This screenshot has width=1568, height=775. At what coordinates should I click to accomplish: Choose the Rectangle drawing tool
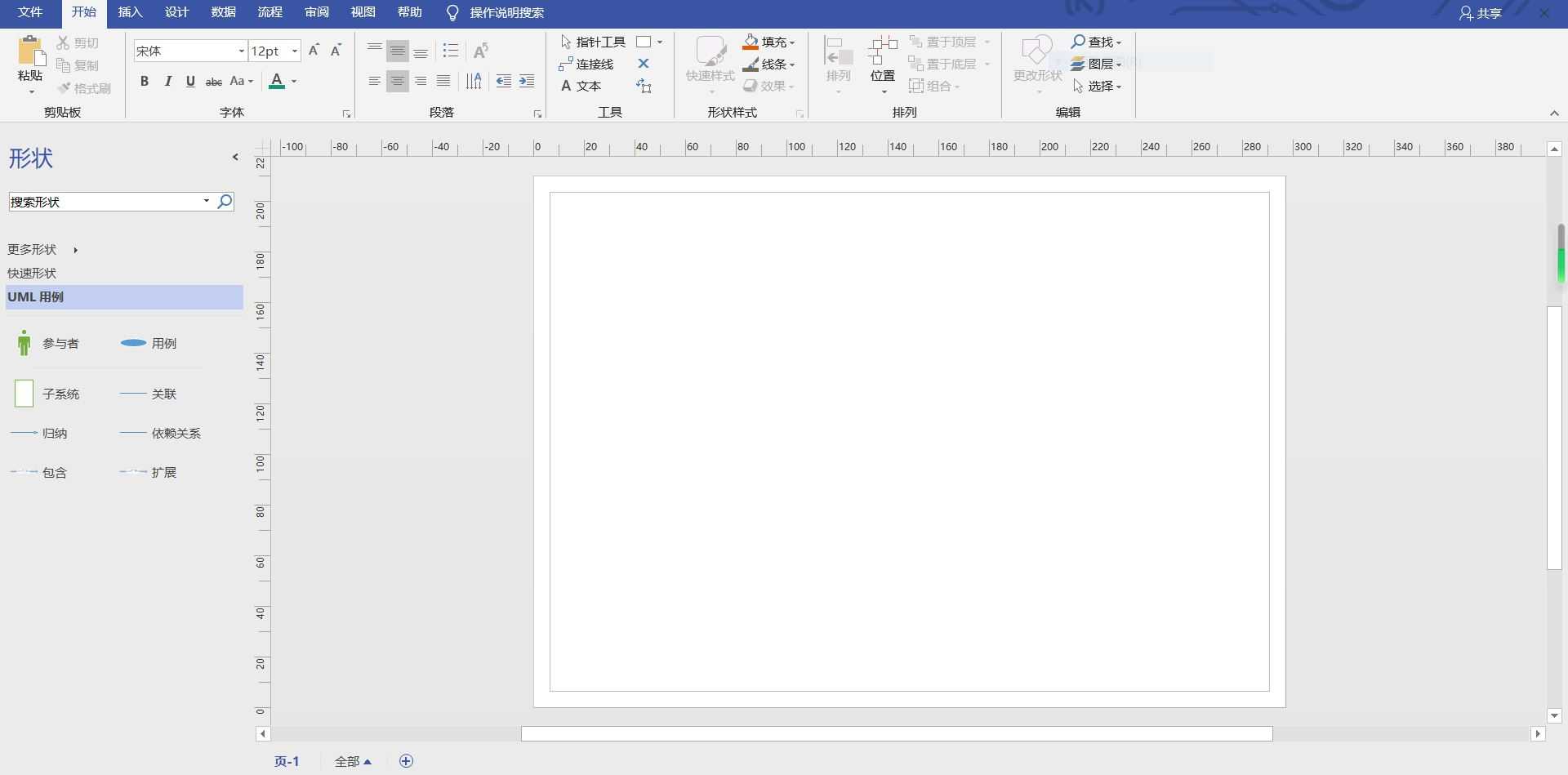click(644, 42)
